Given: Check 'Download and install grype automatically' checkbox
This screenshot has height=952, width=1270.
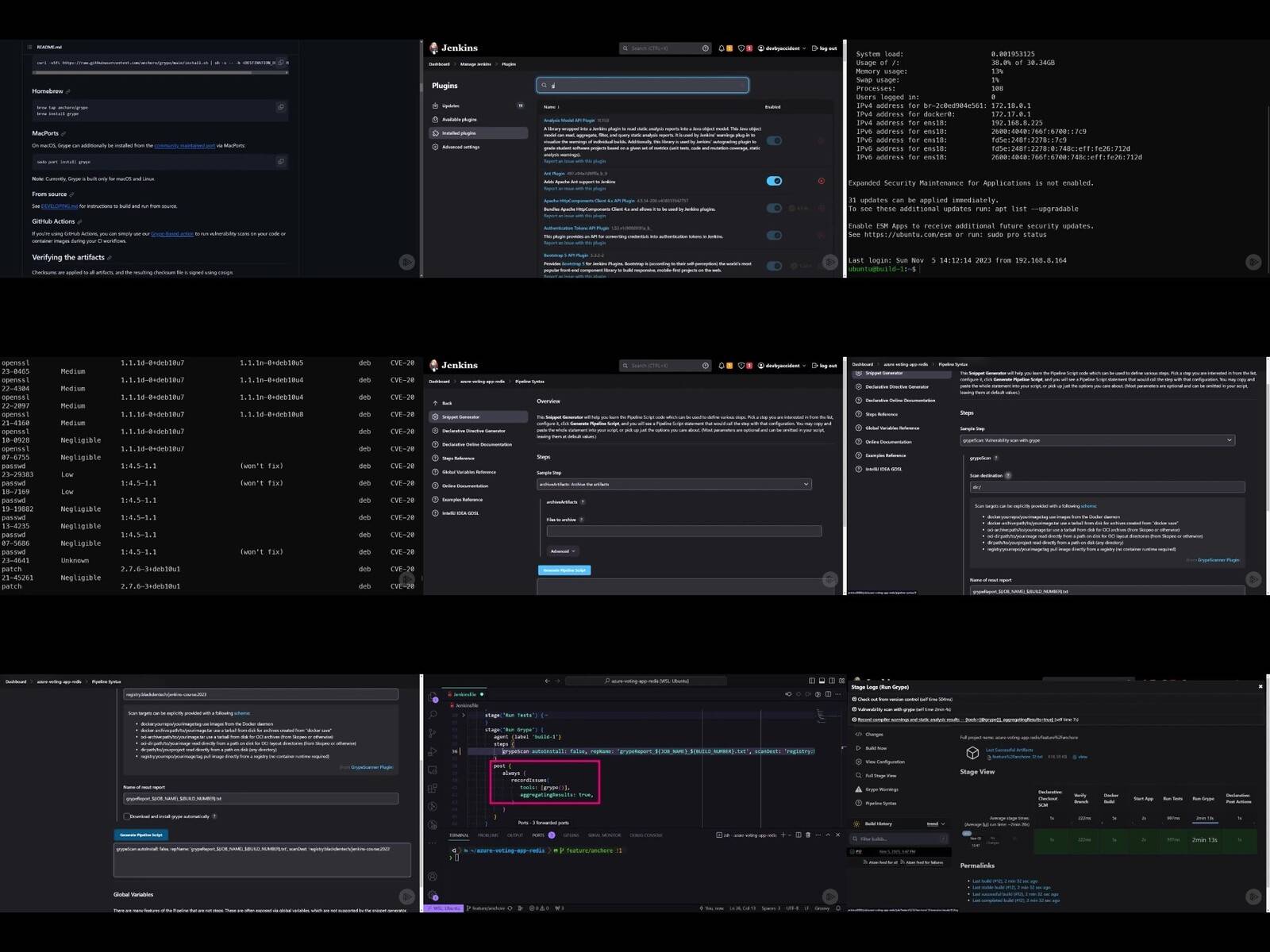Looking at the screenshot, I should pos(127,816).
